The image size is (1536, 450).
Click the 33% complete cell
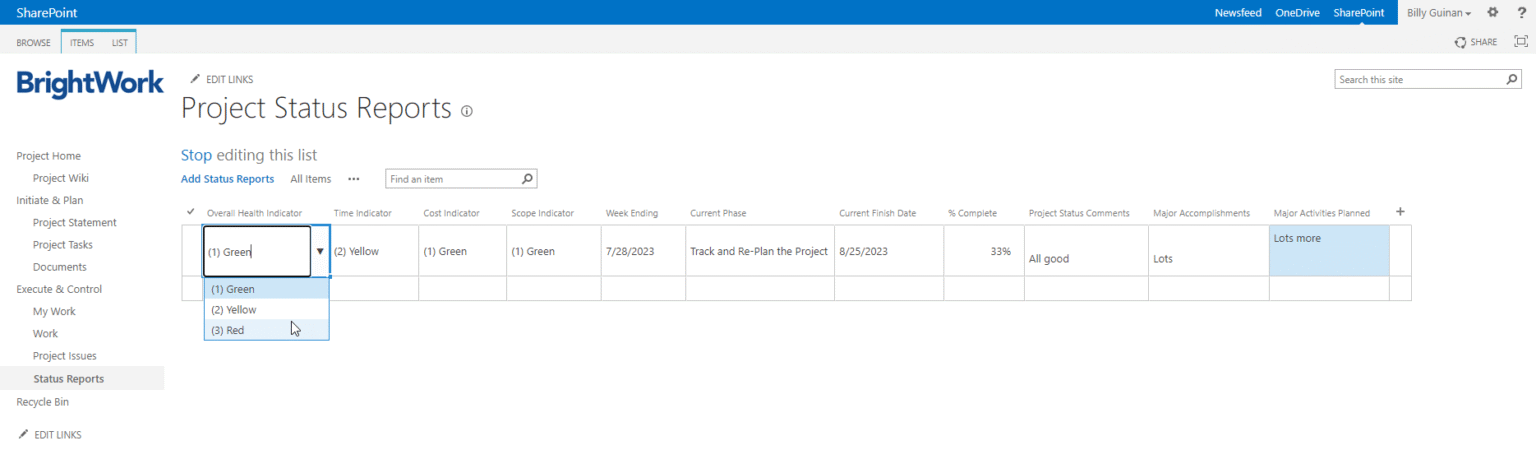point(984,251)
